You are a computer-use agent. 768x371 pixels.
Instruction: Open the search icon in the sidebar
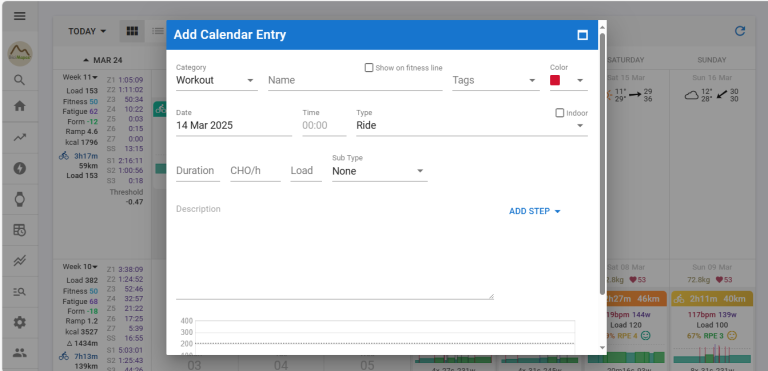click(20, 80)
